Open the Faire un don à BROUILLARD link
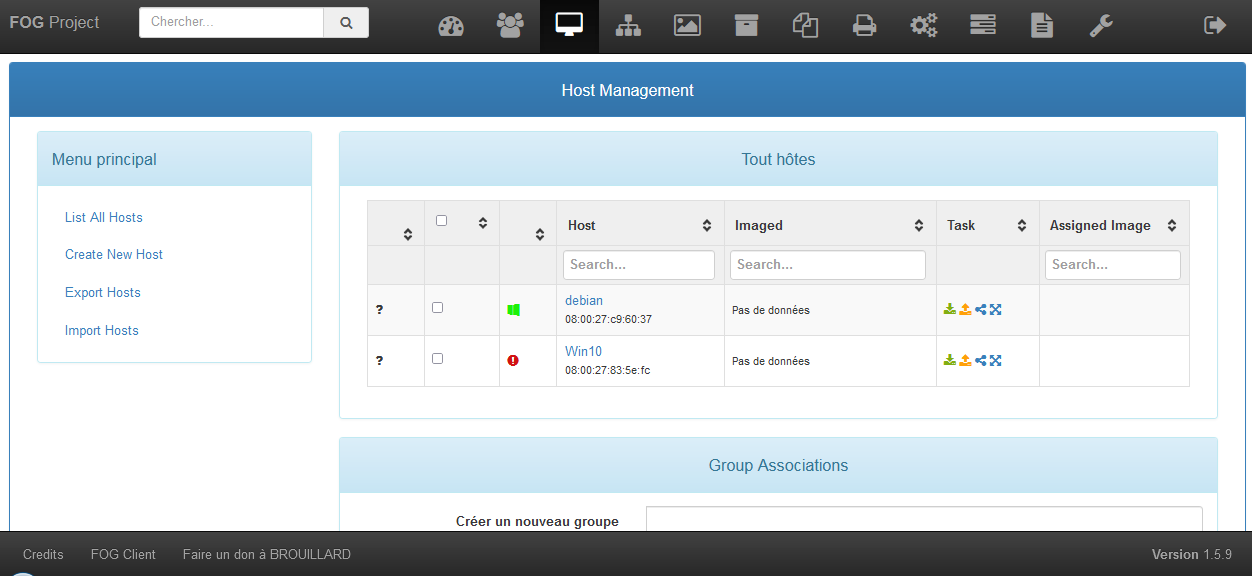1252x576 pixels. 267,554
